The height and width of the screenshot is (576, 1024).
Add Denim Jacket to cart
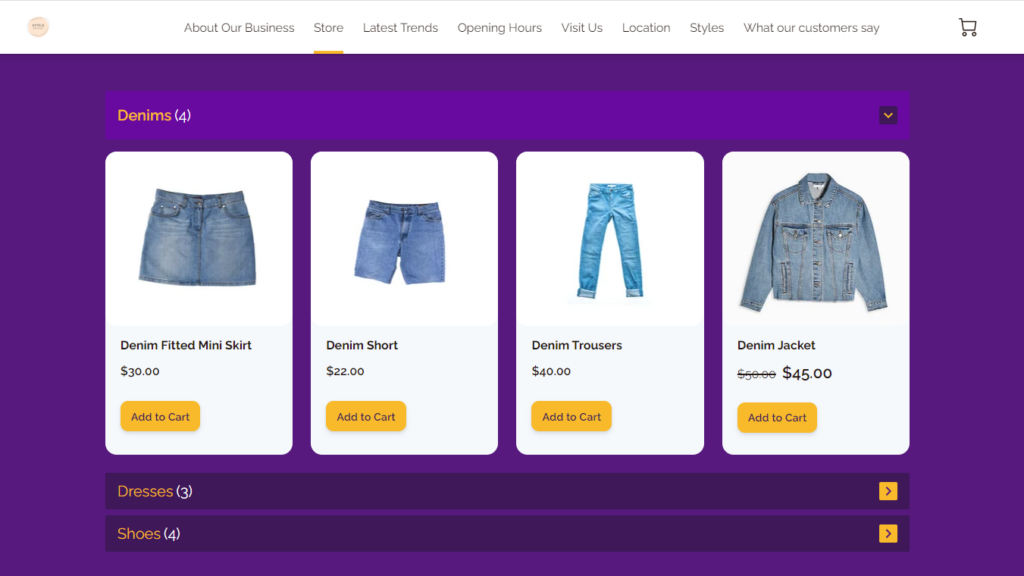[777, 417]
